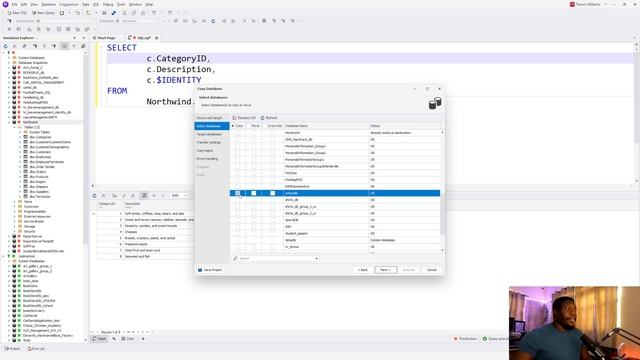Click the Refresh icon in Copy Database toolbar

tap(262, 118)
